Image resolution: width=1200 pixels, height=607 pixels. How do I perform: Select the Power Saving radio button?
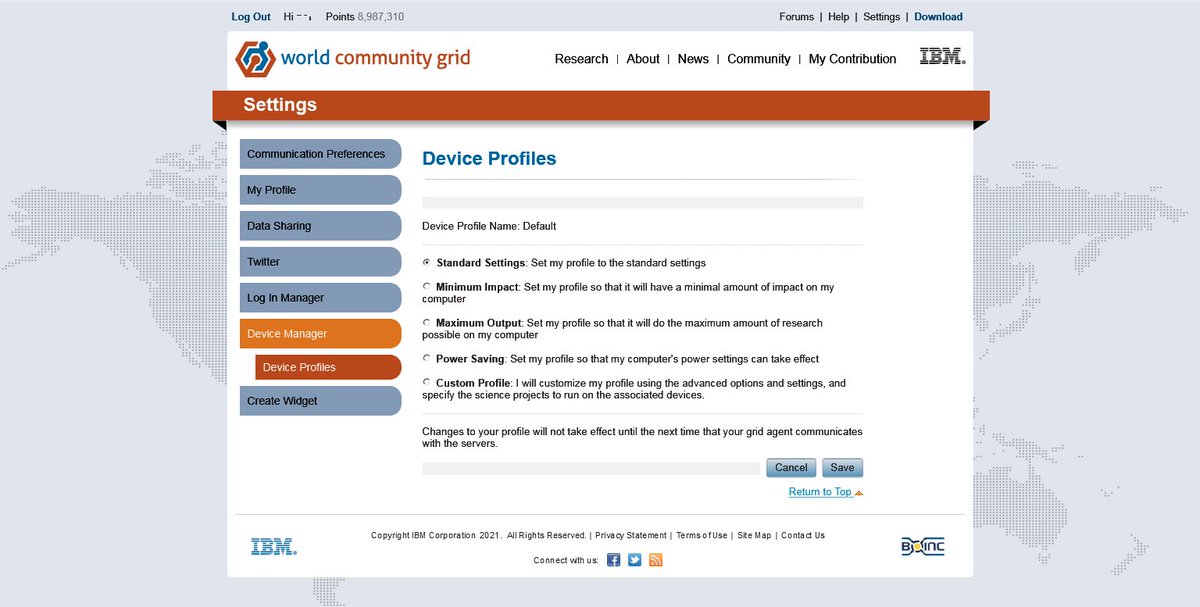(x=427, y=357)
